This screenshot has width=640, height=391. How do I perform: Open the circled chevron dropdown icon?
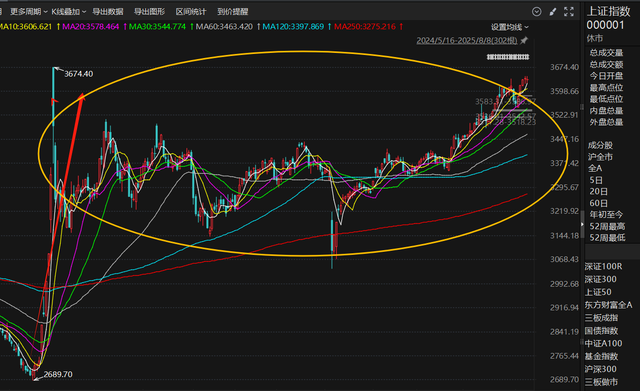coord(537,12)
